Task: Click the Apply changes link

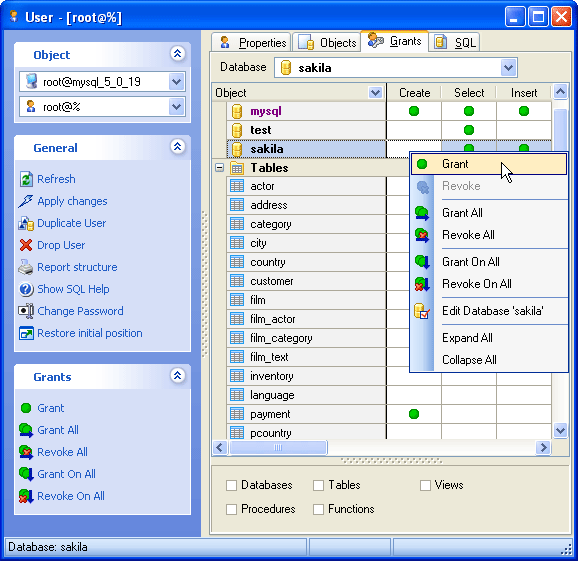Action: (72, 201)
